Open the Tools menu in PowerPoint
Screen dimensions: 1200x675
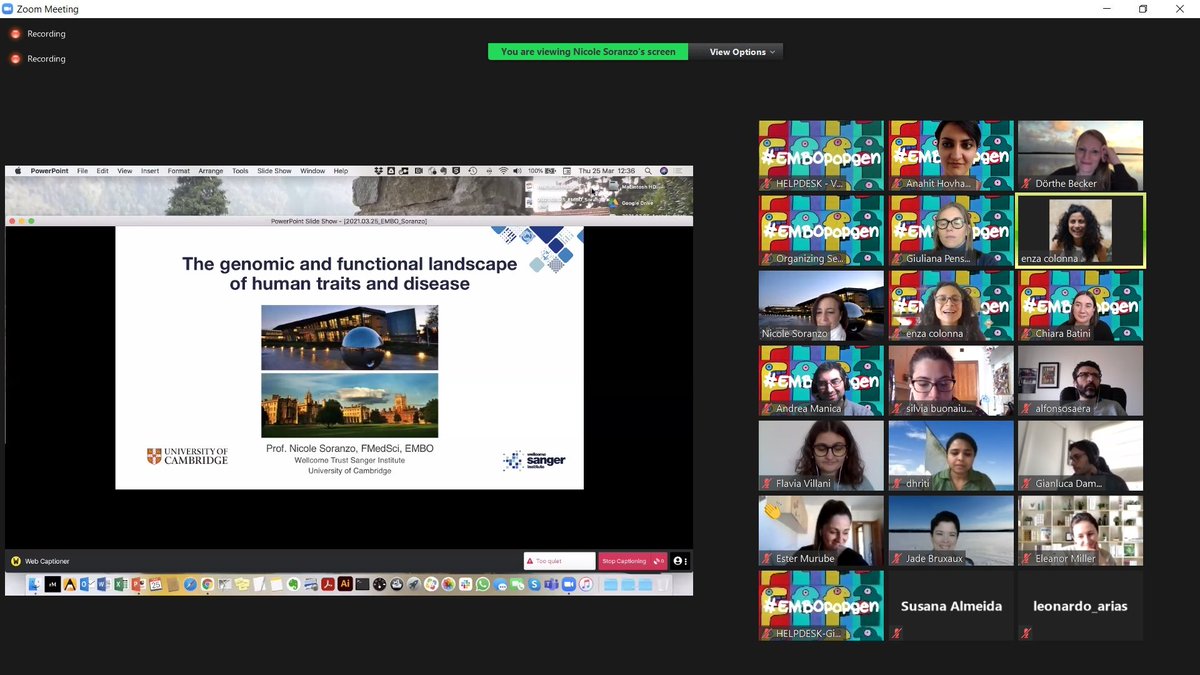[240, 171]
